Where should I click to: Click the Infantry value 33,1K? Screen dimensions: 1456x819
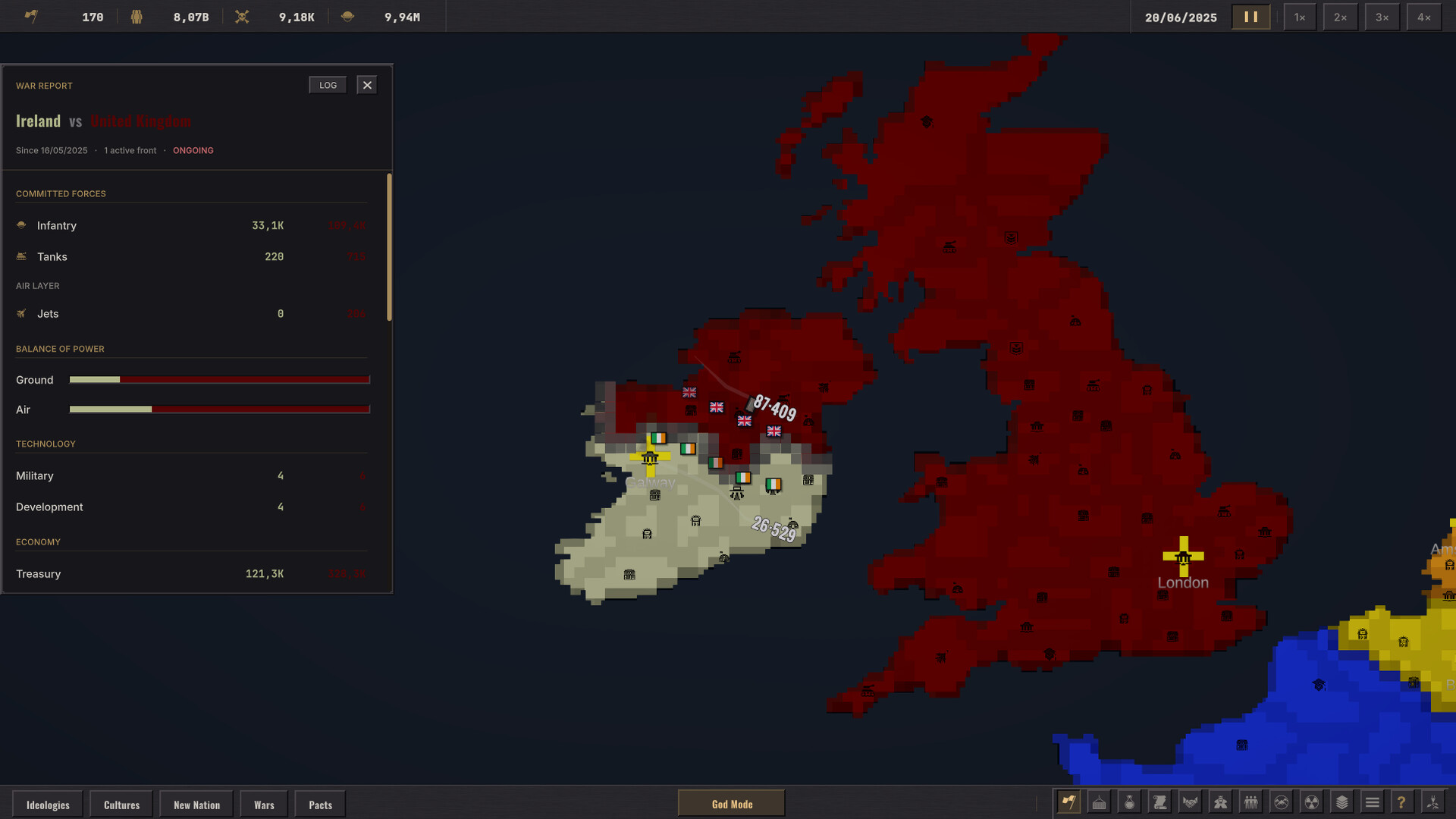point(268,226)
